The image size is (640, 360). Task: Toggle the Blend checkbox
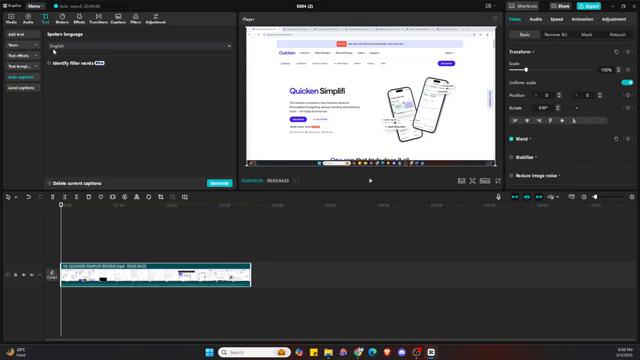coord(511,139)
